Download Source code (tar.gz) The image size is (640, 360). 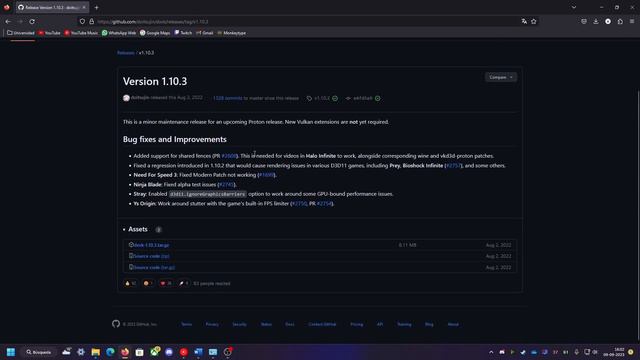pos(154,267)
